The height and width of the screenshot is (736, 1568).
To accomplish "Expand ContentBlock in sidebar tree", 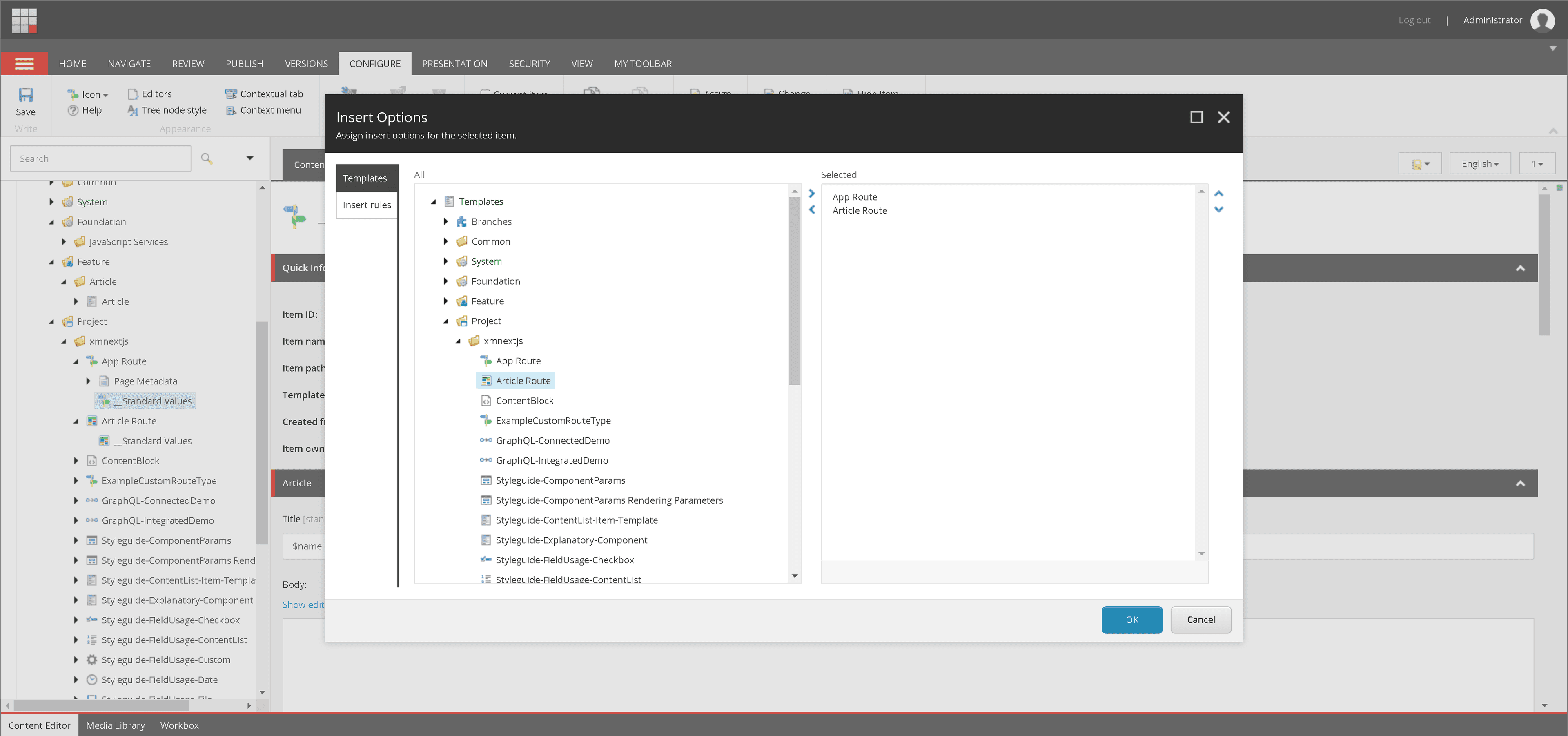I will click(76, 460).
